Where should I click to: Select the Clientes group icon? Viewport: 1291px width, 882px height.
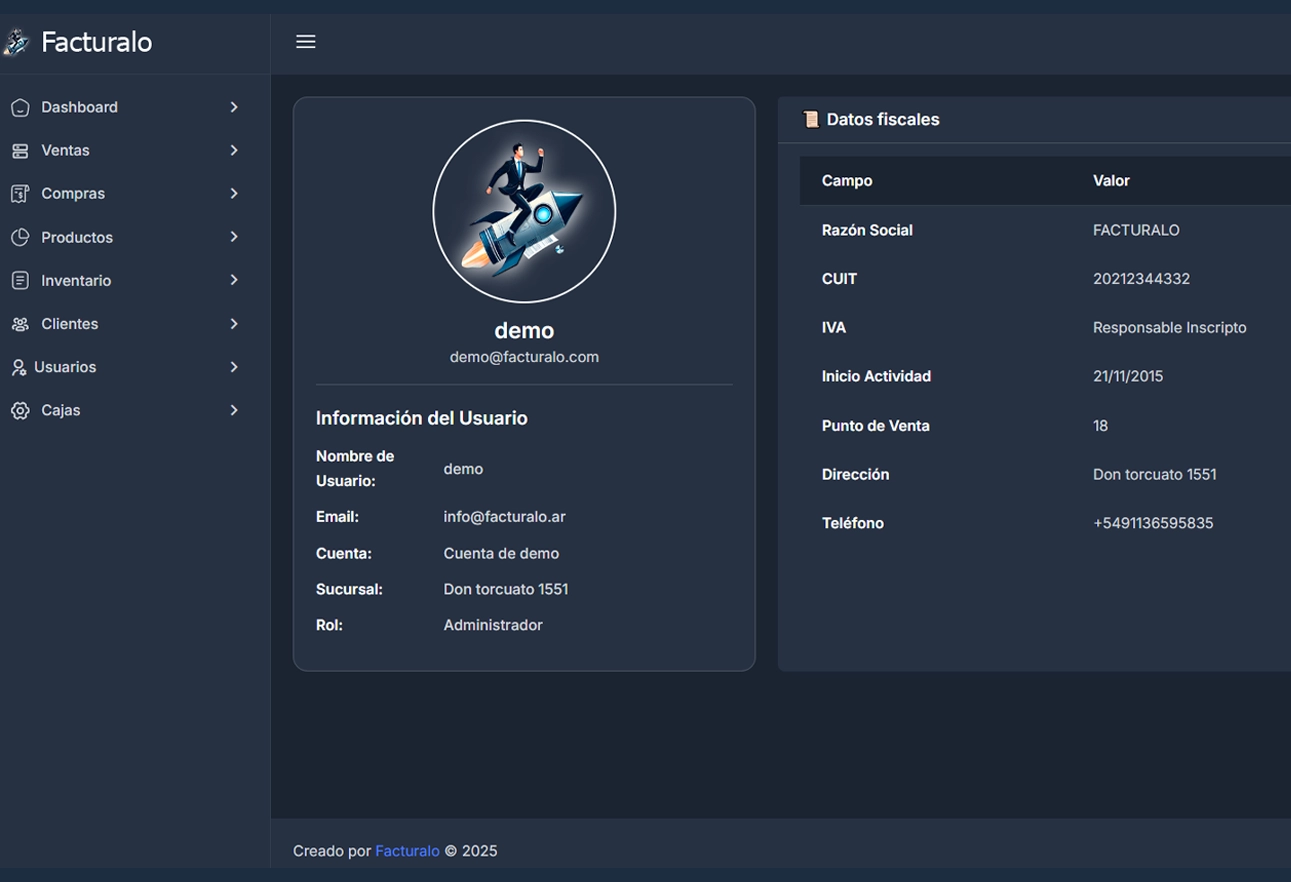pos(21,323)
